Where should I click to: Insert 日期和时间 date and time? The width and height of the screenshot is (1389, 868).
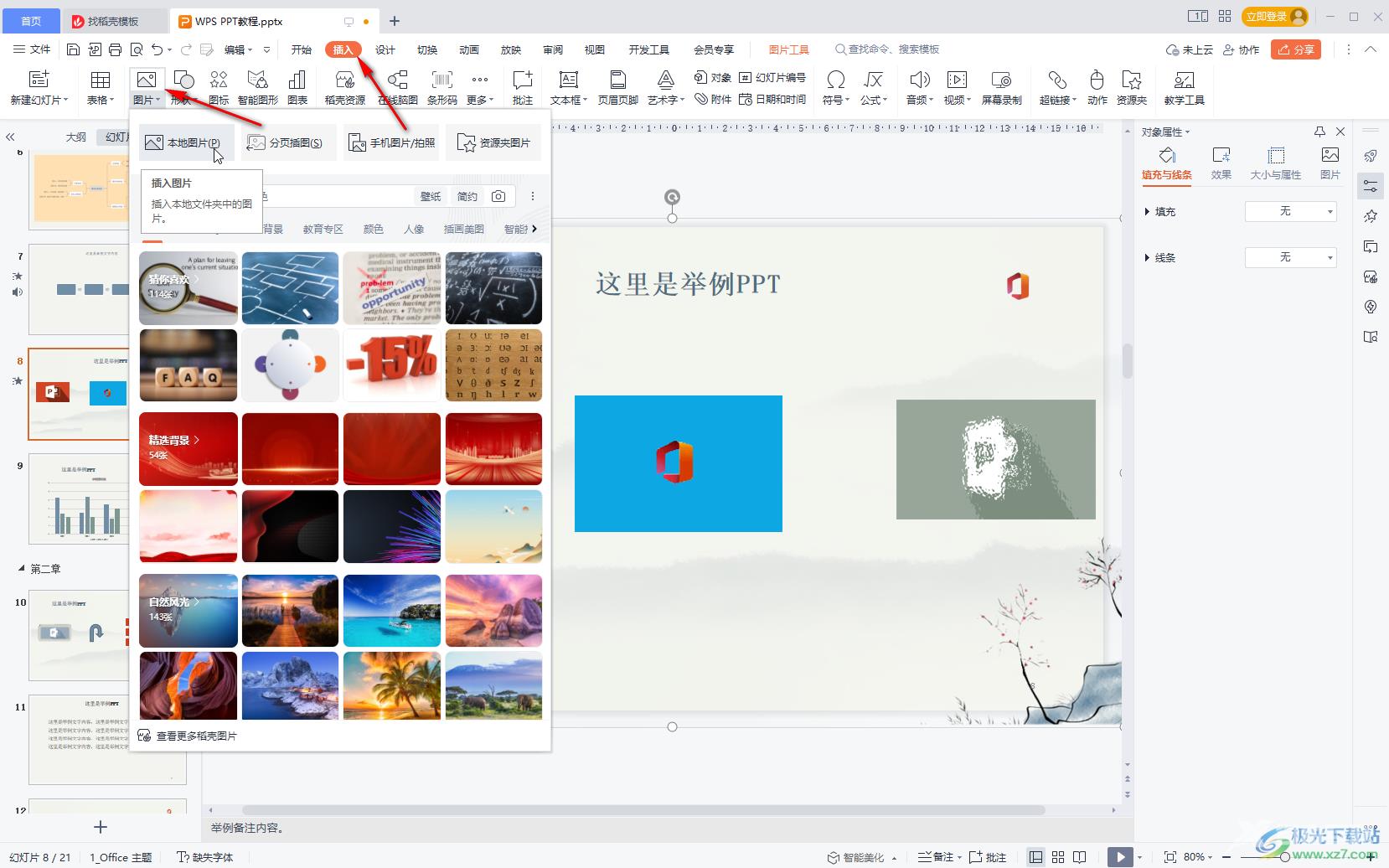(772, 99)
